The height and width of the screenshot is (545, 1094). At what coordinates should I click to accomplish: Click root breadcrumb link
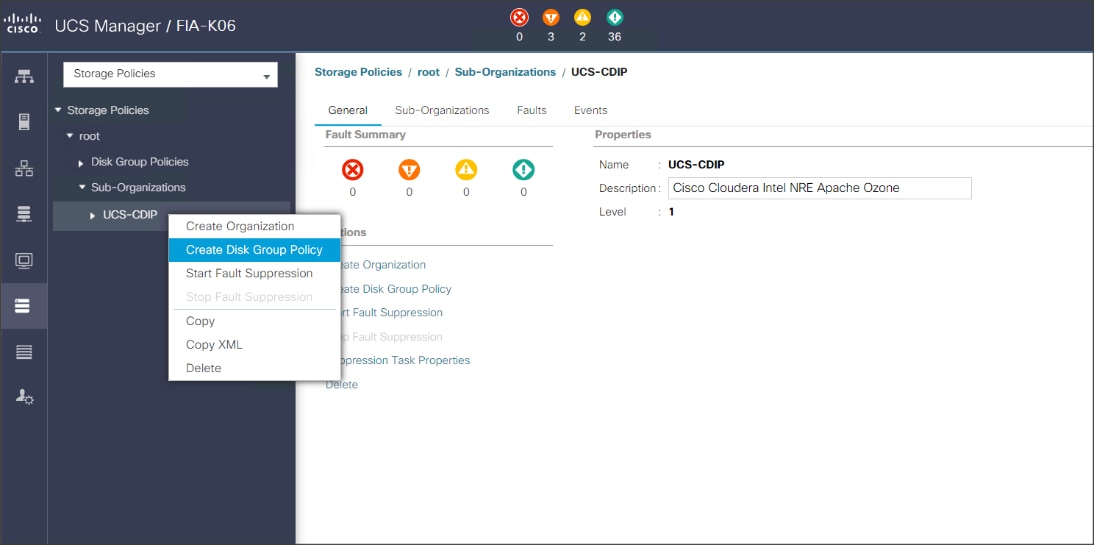click(428, 72)
